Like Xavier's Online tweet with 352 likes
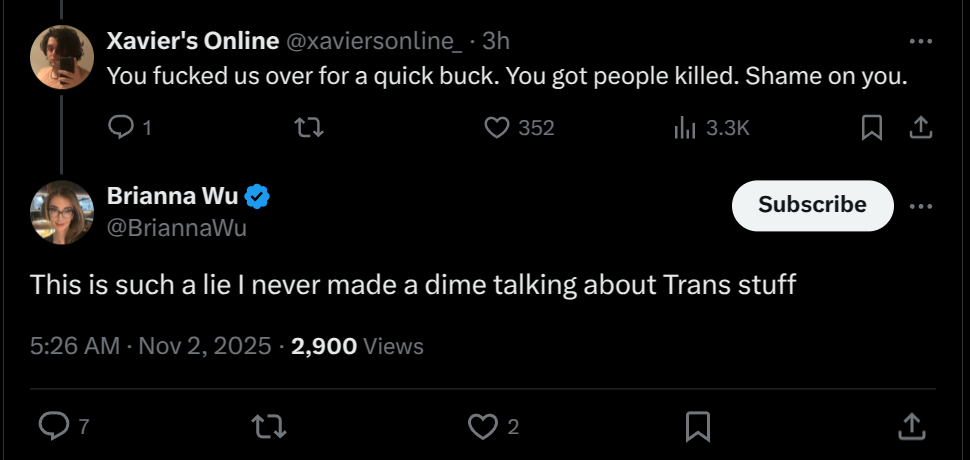 pyautogui.click(x=497, y=128)
